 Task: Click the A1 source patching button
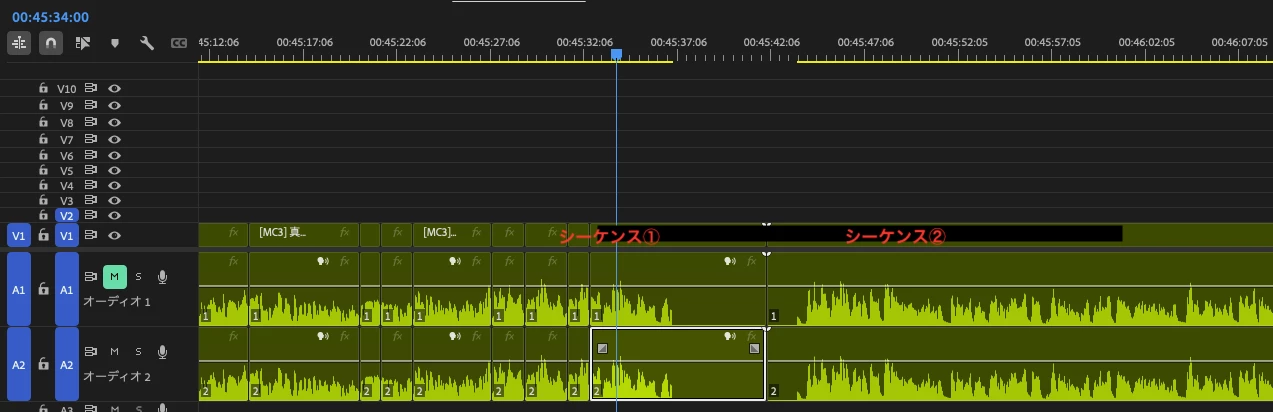click(x=18, y=289)
